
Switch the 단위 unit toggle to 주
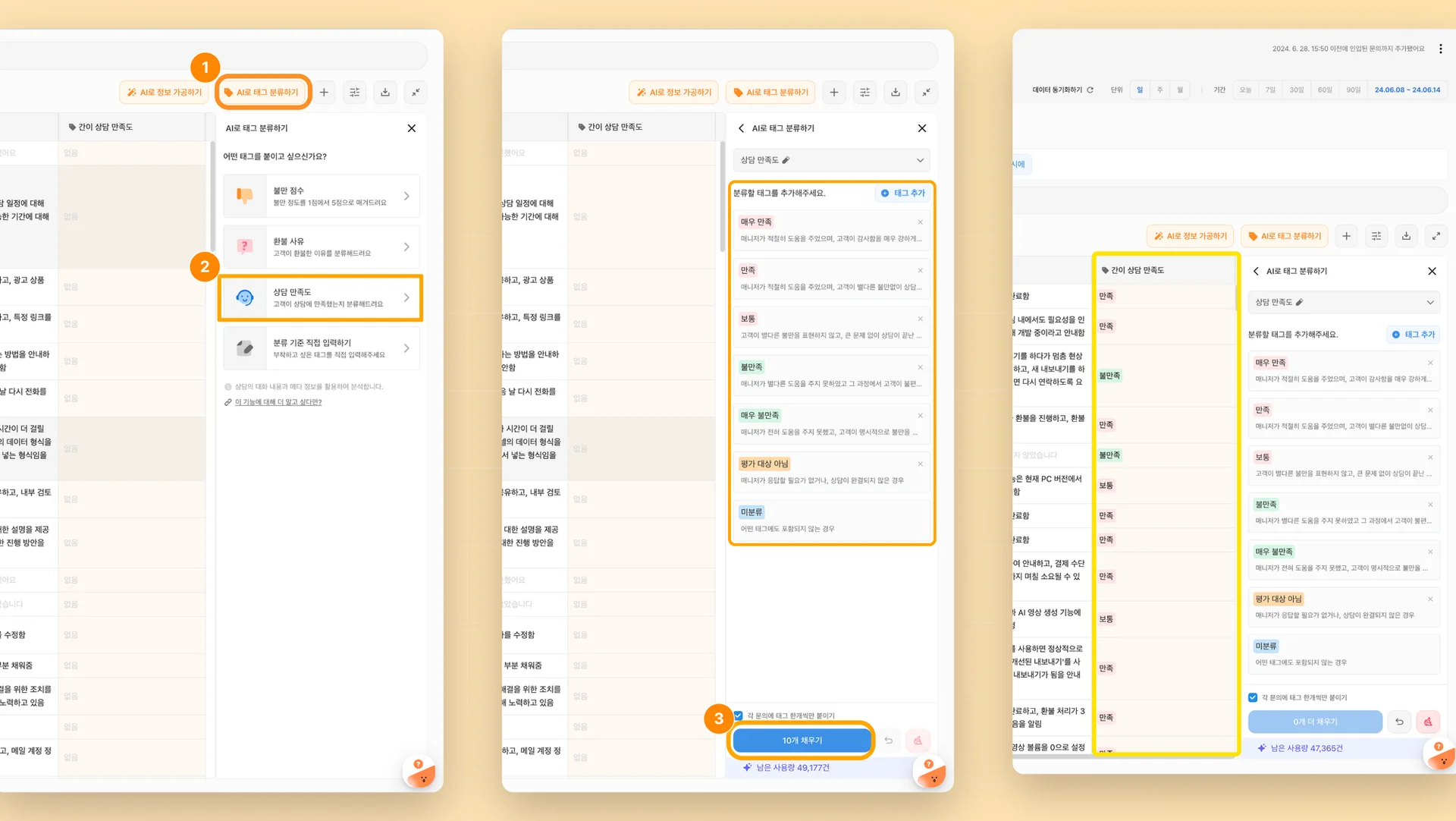pyautogui.click(x=1159, y=90)
